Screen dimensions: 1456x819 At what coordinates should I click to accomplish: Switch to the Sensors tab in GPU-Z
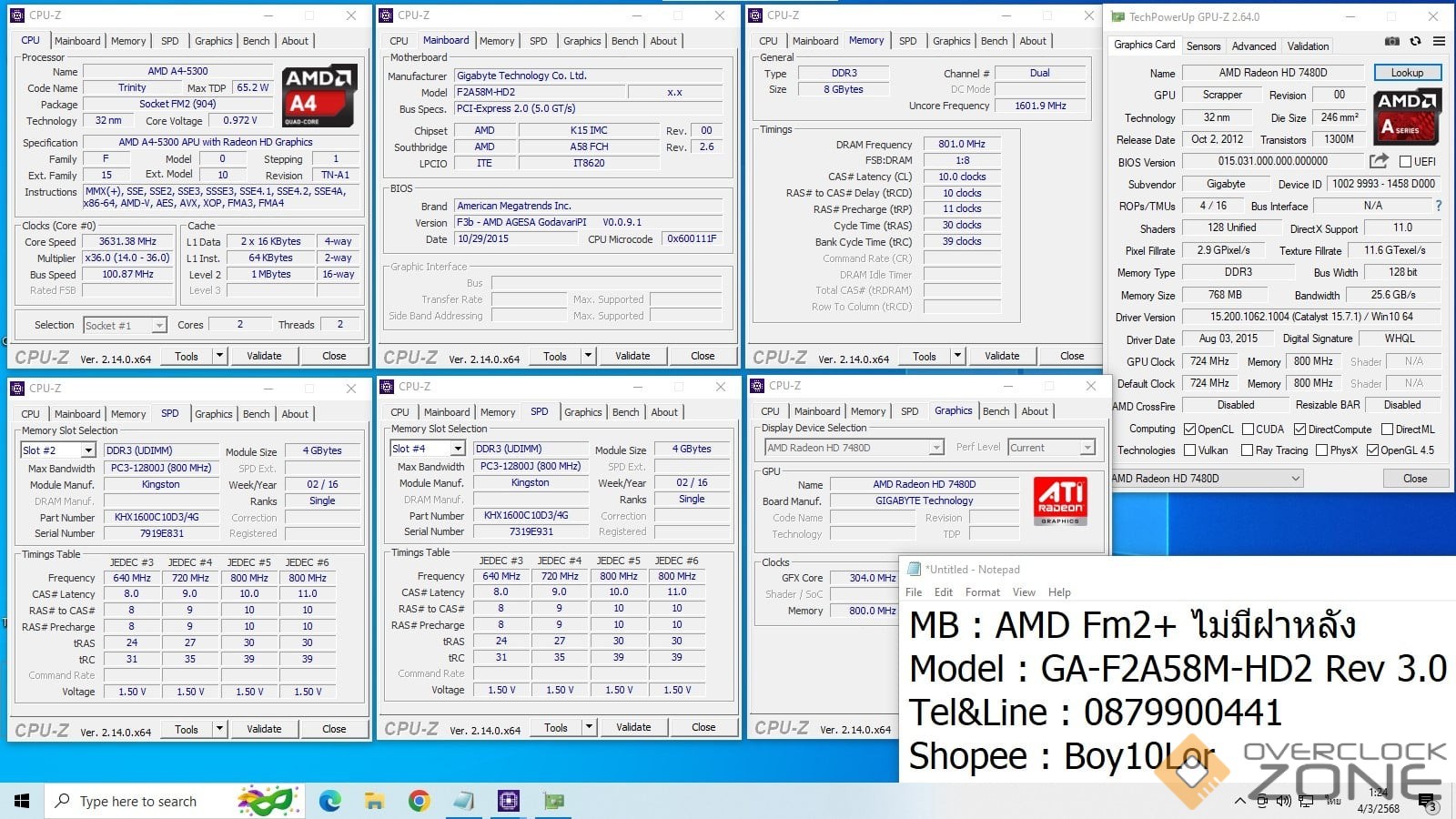(1203, 46)
